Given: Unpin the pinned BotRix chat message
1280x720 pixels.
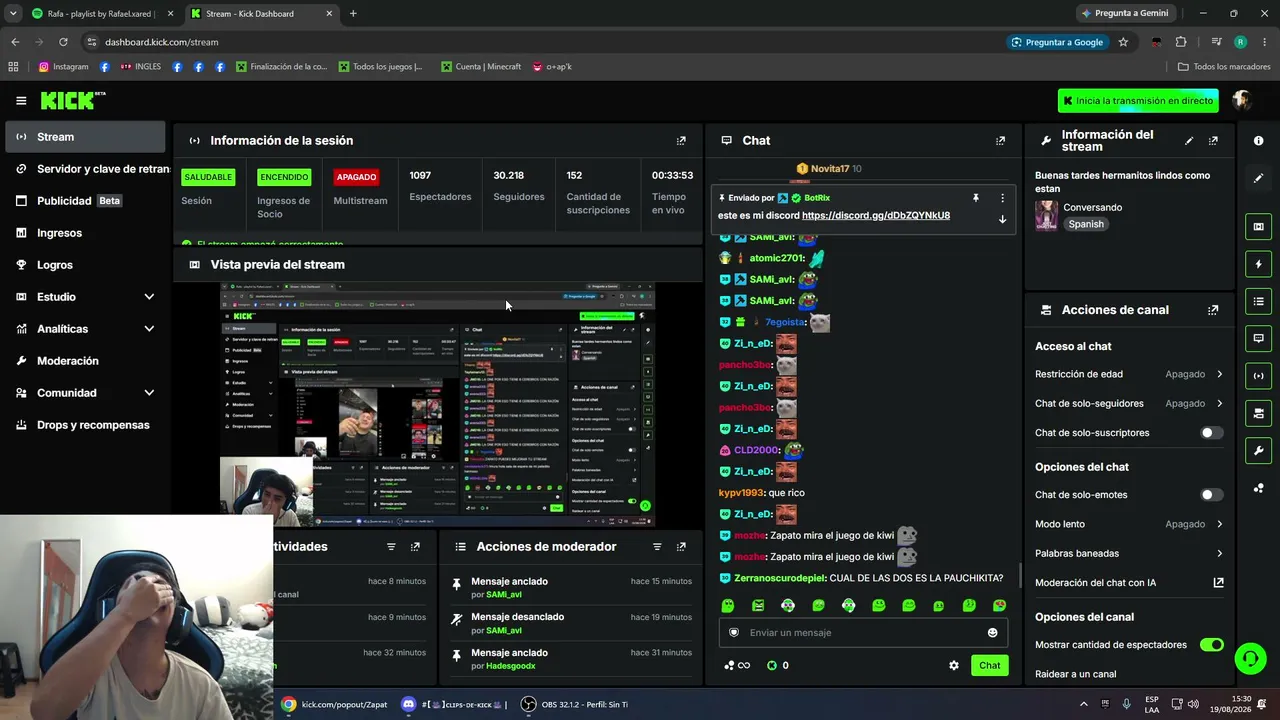Looking at the screenshot, I should 976,198.
